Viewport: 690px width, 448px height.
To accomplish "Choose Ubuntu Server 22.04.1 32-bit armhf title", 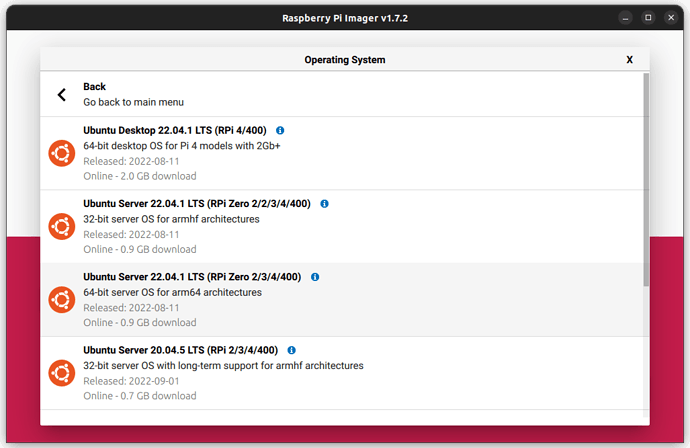I will (197, 204).
